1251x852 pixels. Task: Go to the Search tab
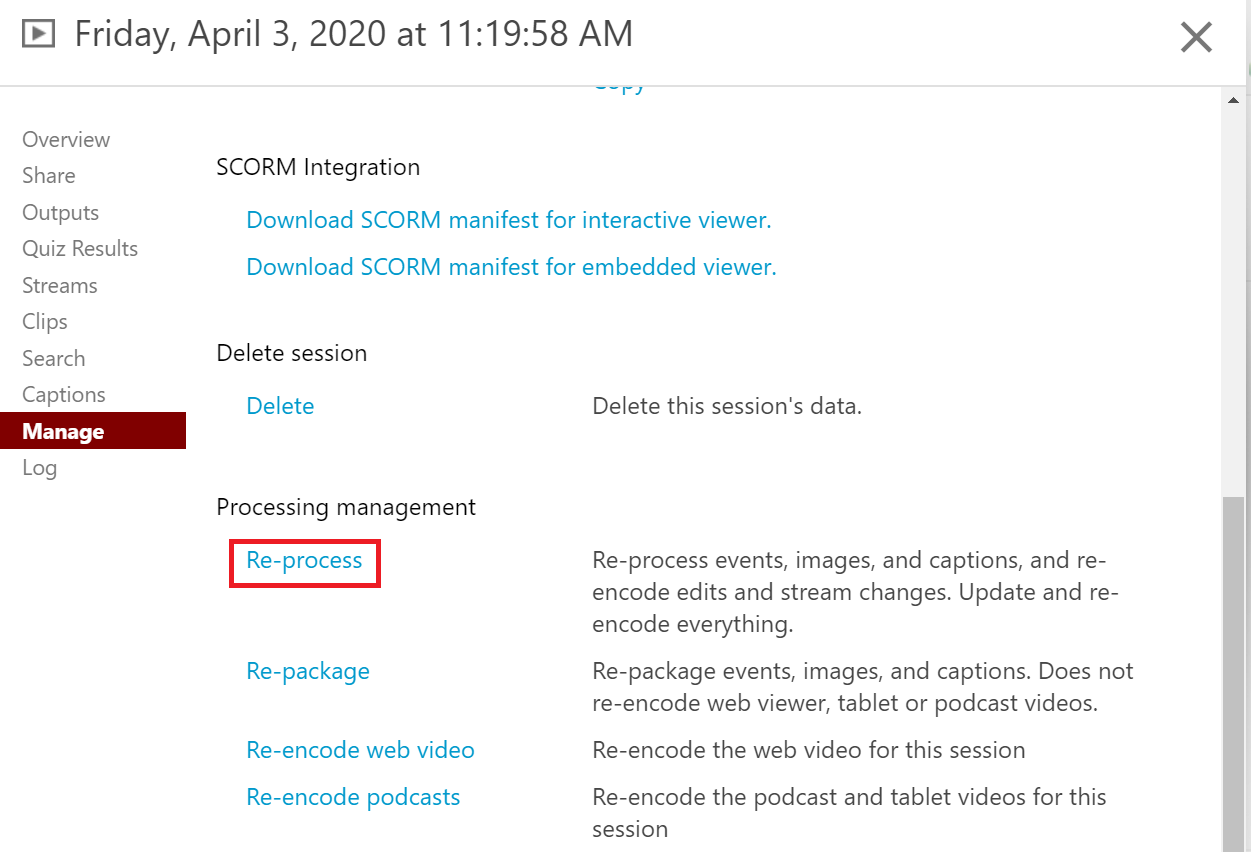(x=54, y=358)
